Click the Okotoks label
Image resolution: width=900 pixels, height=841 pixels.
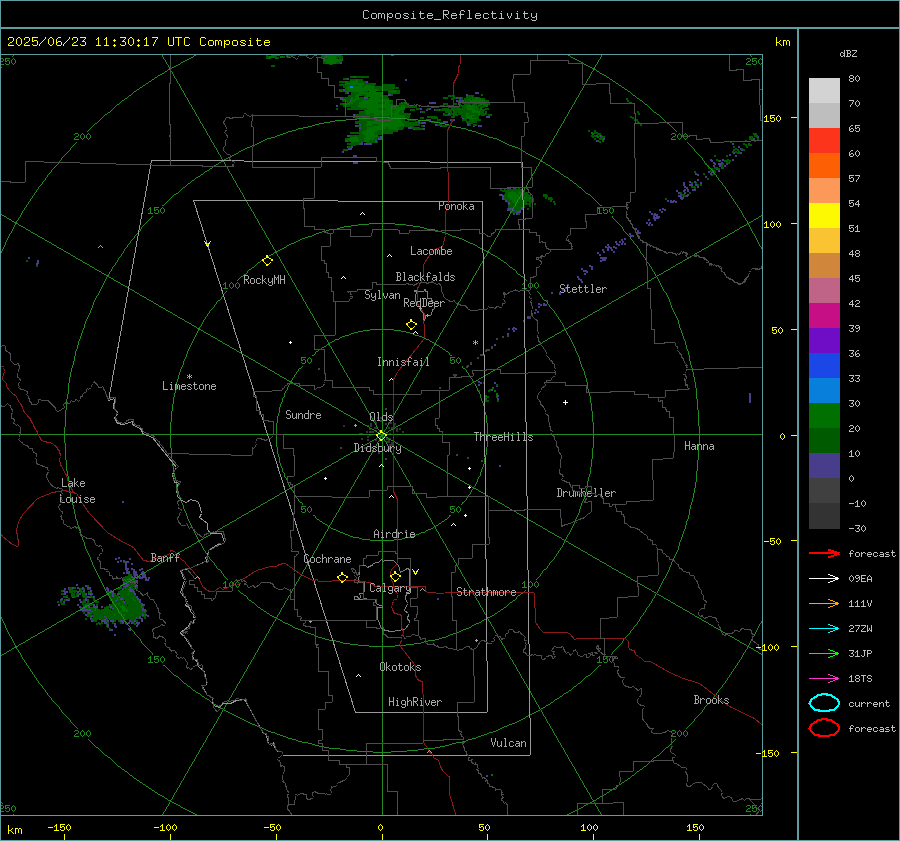[x=400, y=667]
